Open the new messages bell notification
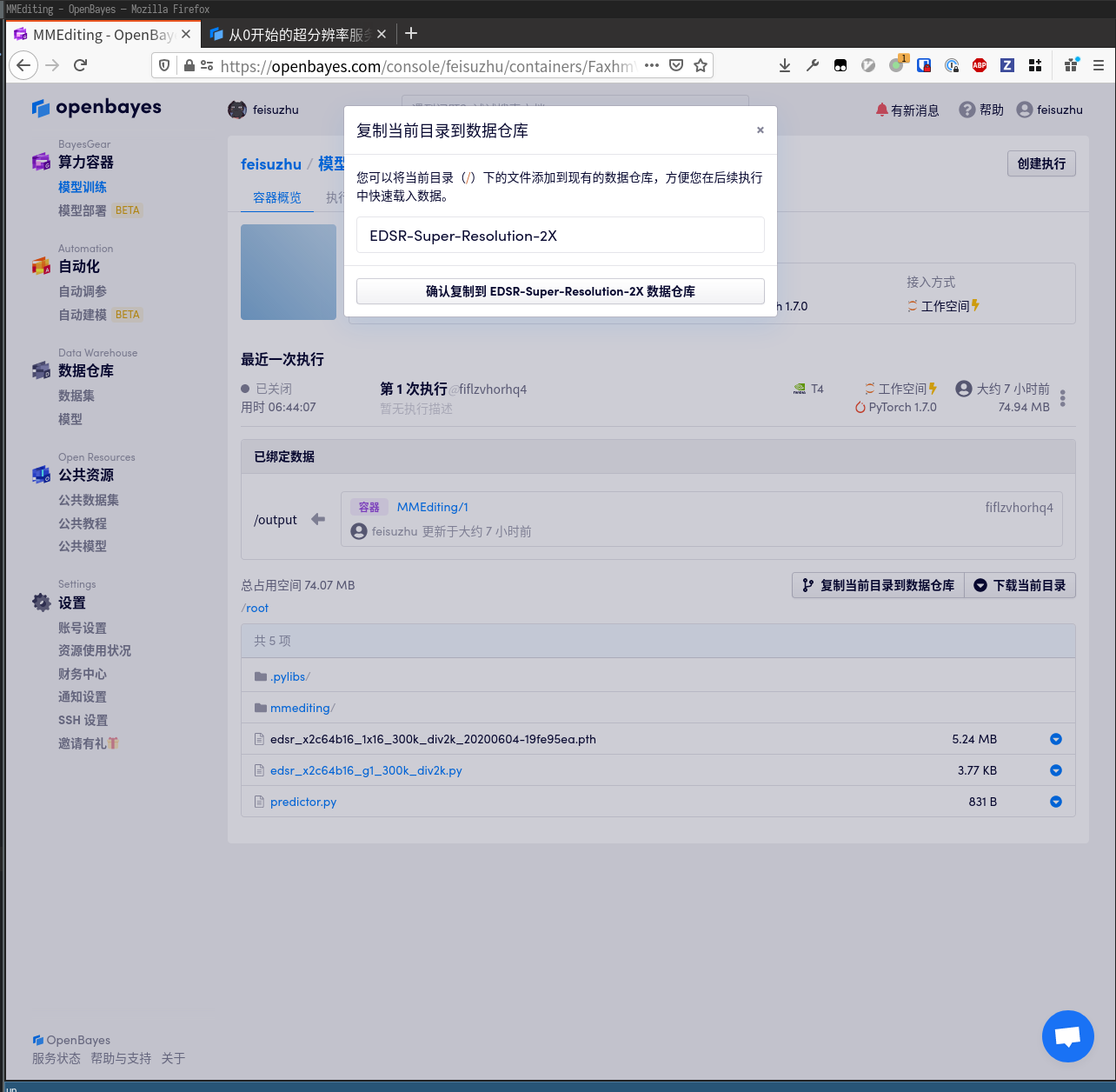 907,110
